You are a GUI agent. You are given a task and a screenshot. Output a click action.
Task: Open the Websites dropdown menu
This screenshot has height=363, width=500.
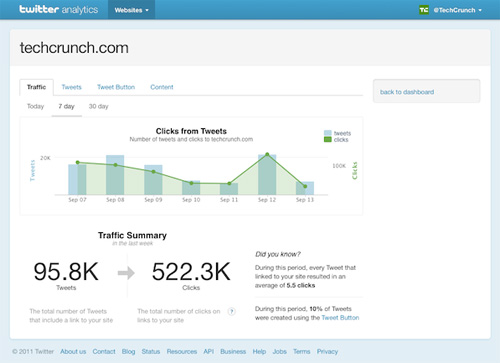click(131, 10)
